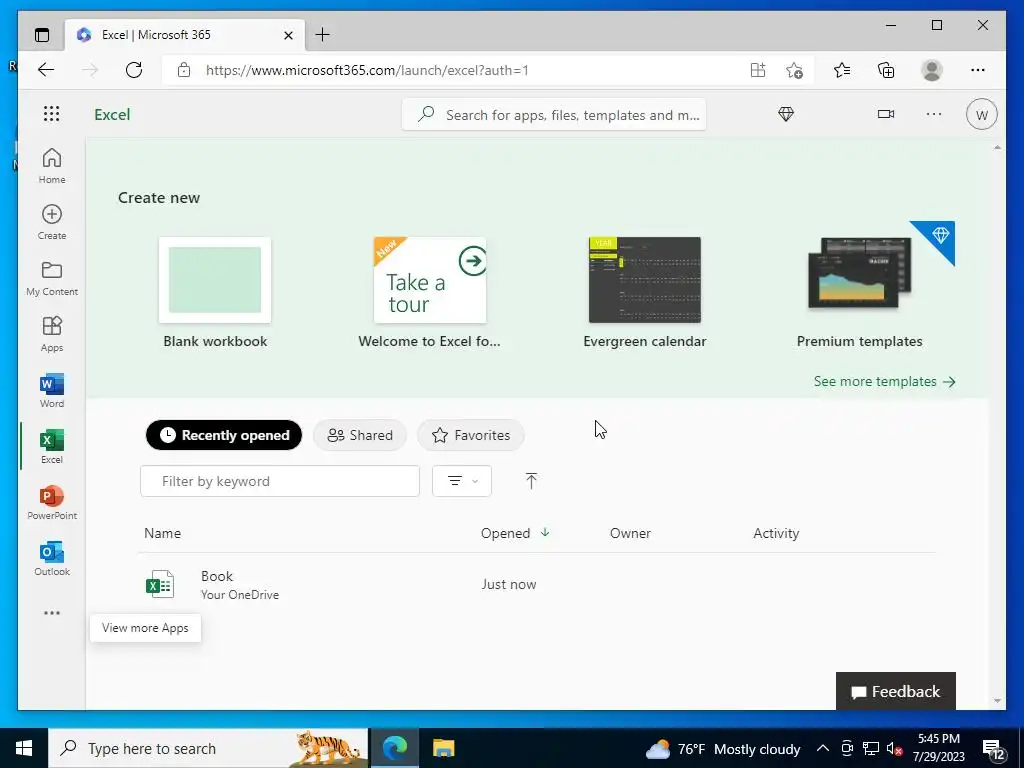Click the Activity column header
1024x768 pixels.
(x=776, y=533)
